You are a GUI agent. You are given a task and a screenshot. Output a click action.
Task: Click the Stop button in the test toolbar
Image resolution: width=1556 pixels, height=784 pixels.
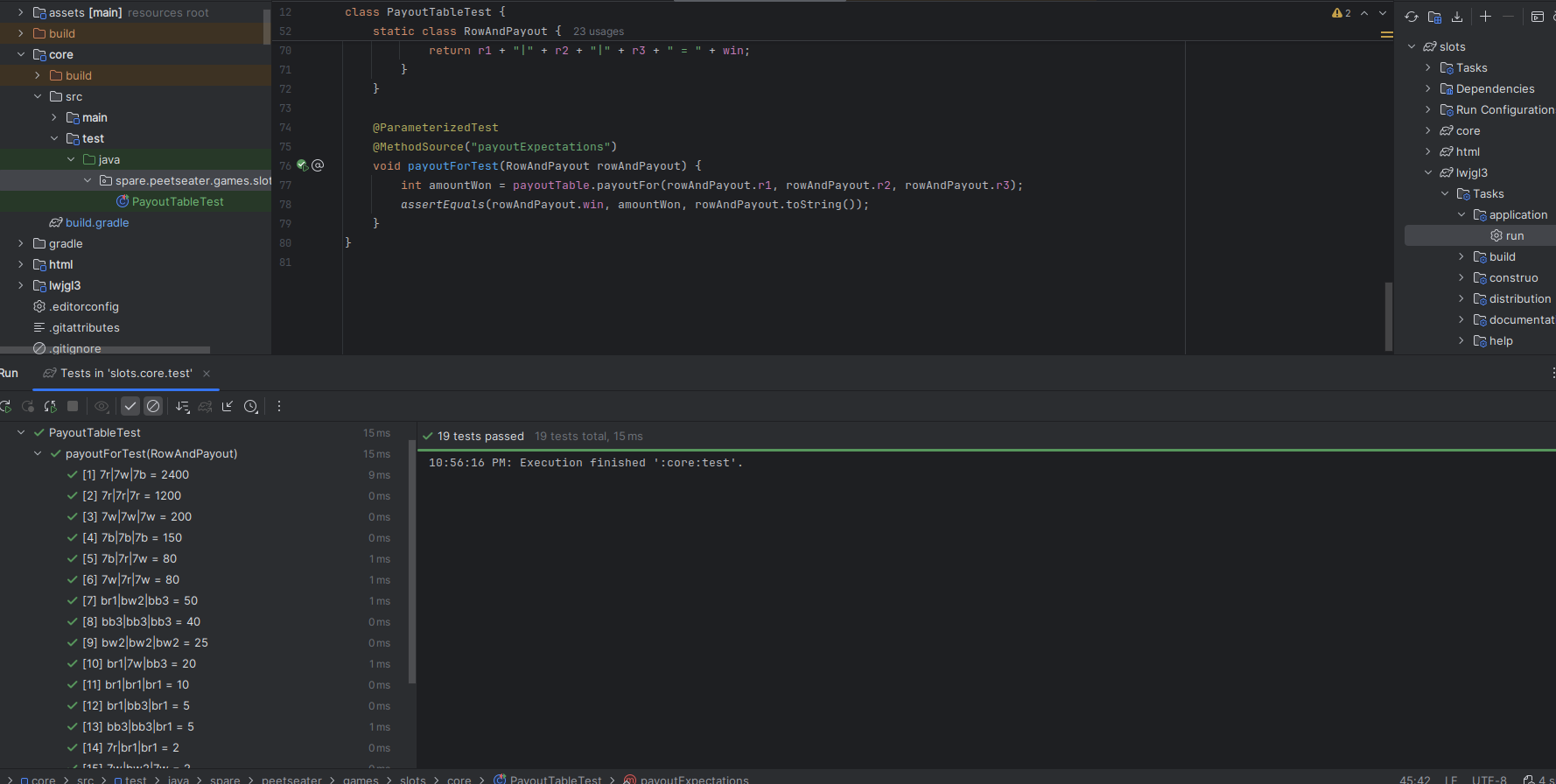73,406
